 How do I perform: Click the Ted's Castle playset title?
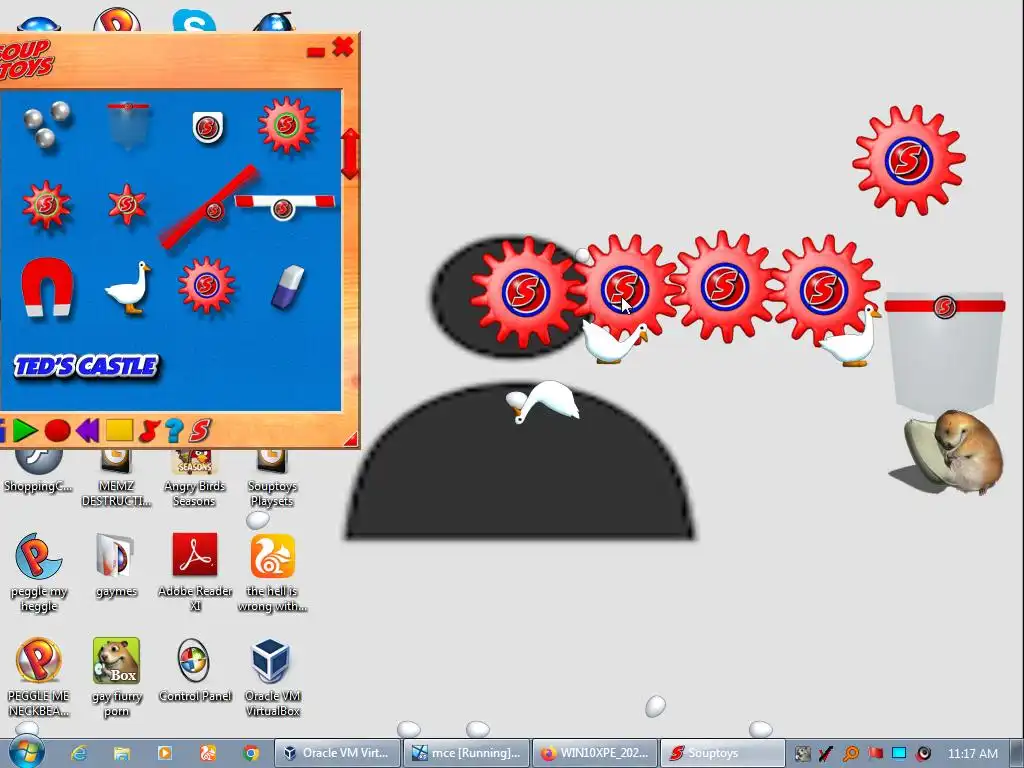pyautogui.click(x=86, y=366)
